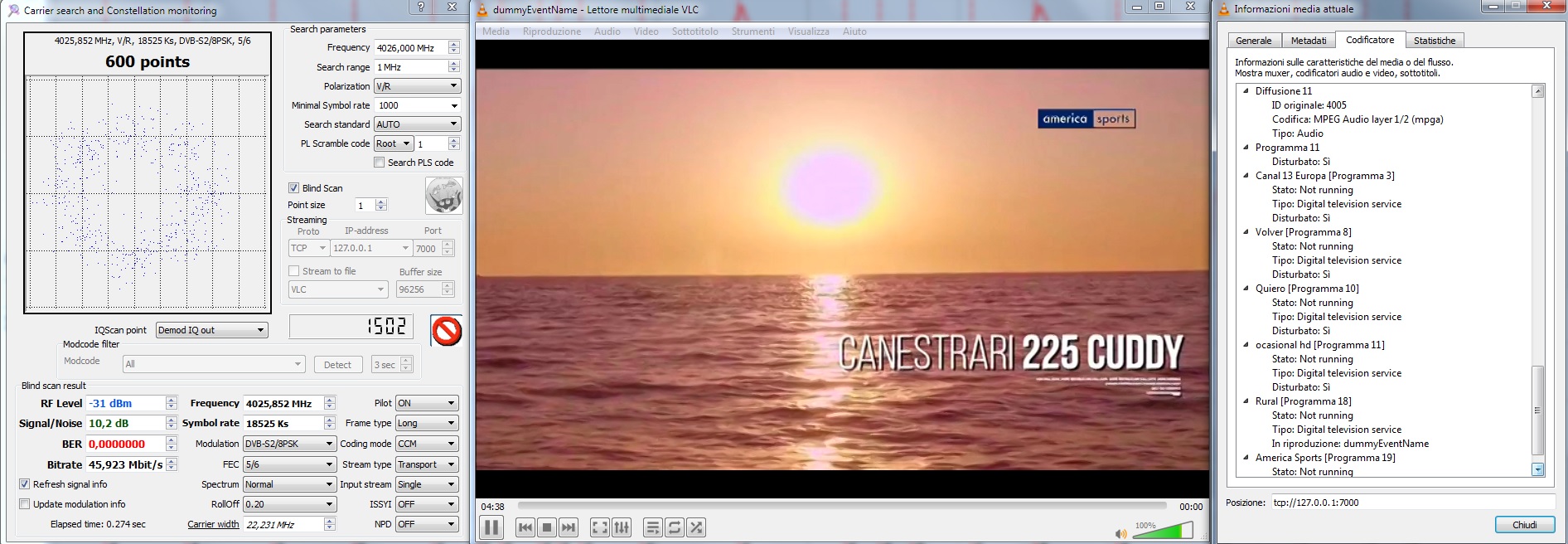
Task: Adjust Carrier width stepper arrows
Action: pos(330,524)
